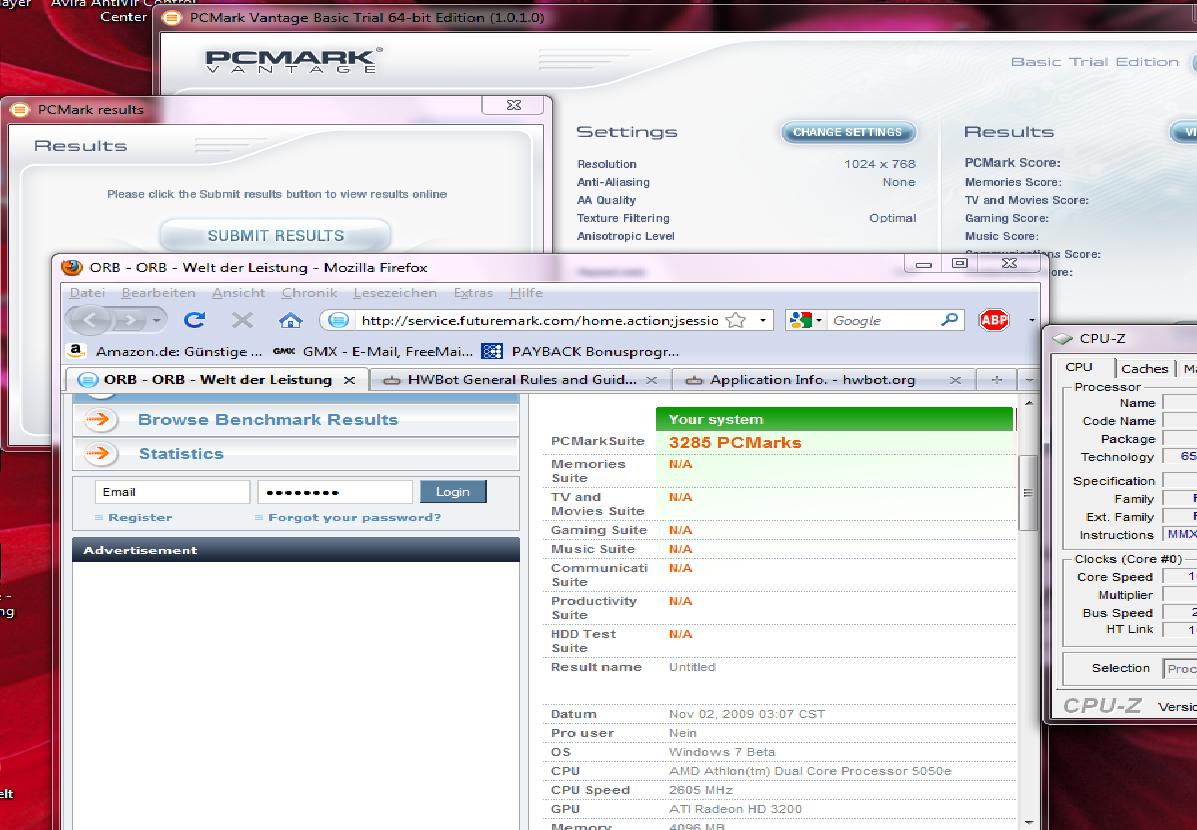Open the address bar URL history dropdown

pos(763,320)
